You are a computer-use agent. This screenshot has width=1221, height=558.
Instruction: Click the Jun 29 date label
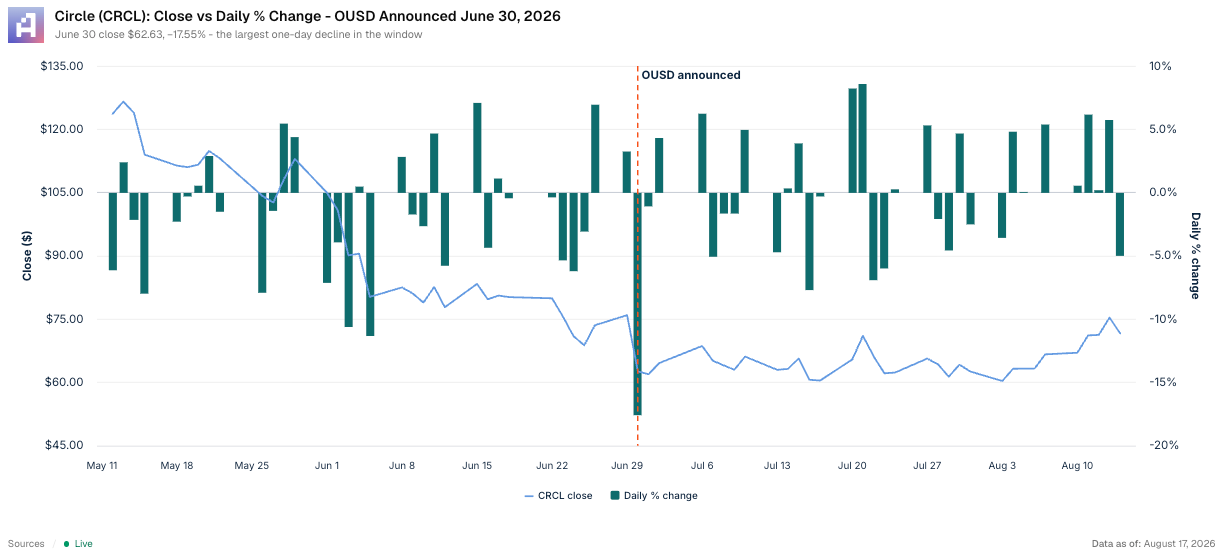point(627,465)
